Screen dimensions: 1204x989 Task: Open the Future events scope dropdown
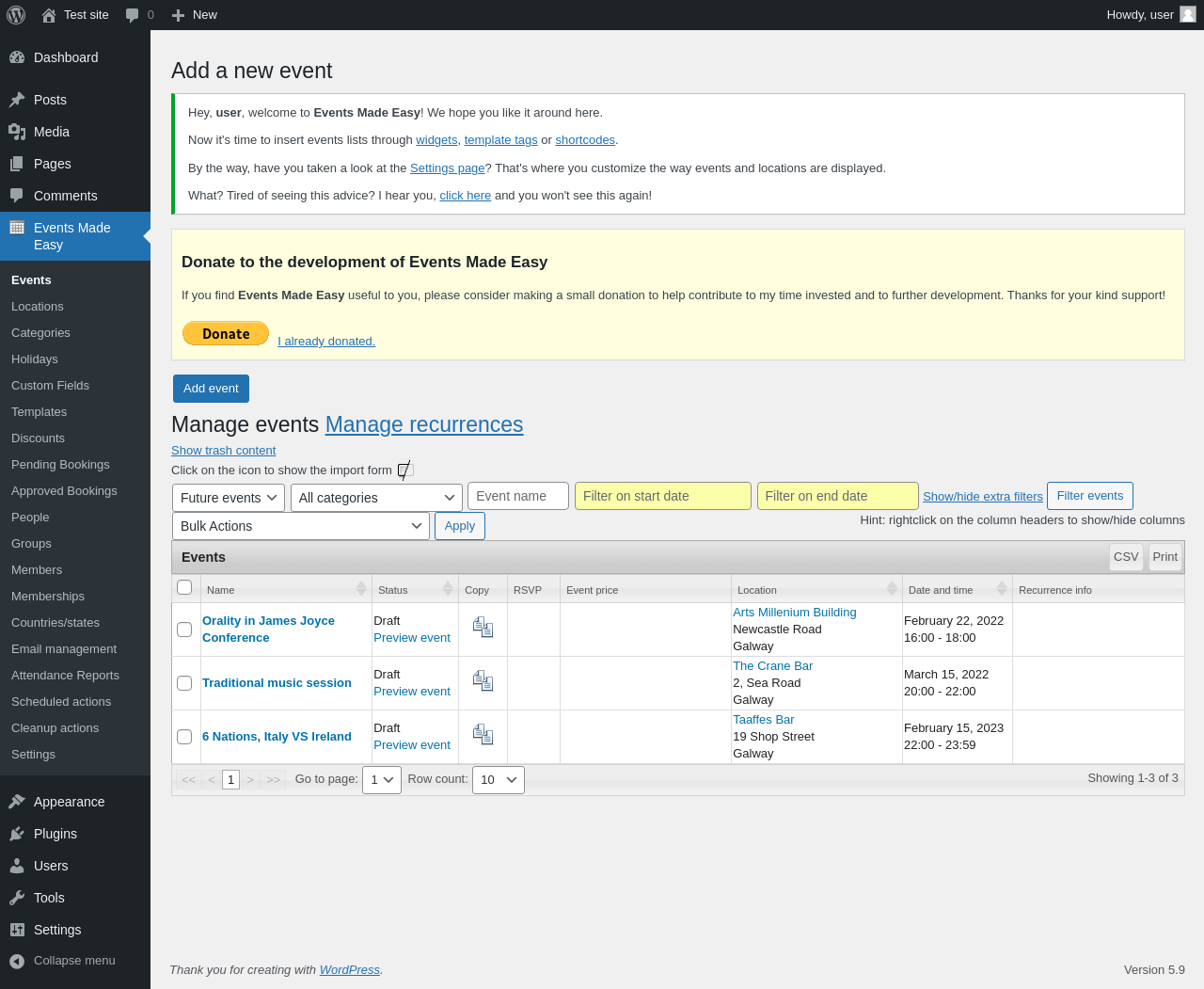(229, 498)
